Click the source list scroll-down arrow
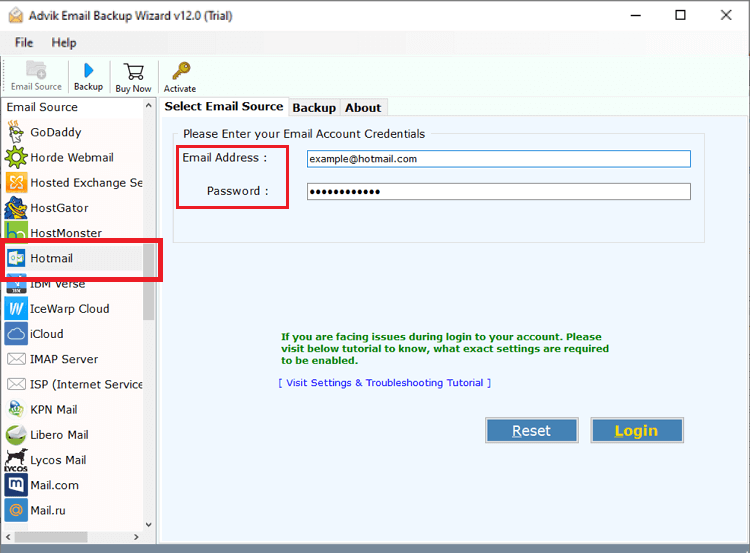The image size is (750, 553). 149,523
